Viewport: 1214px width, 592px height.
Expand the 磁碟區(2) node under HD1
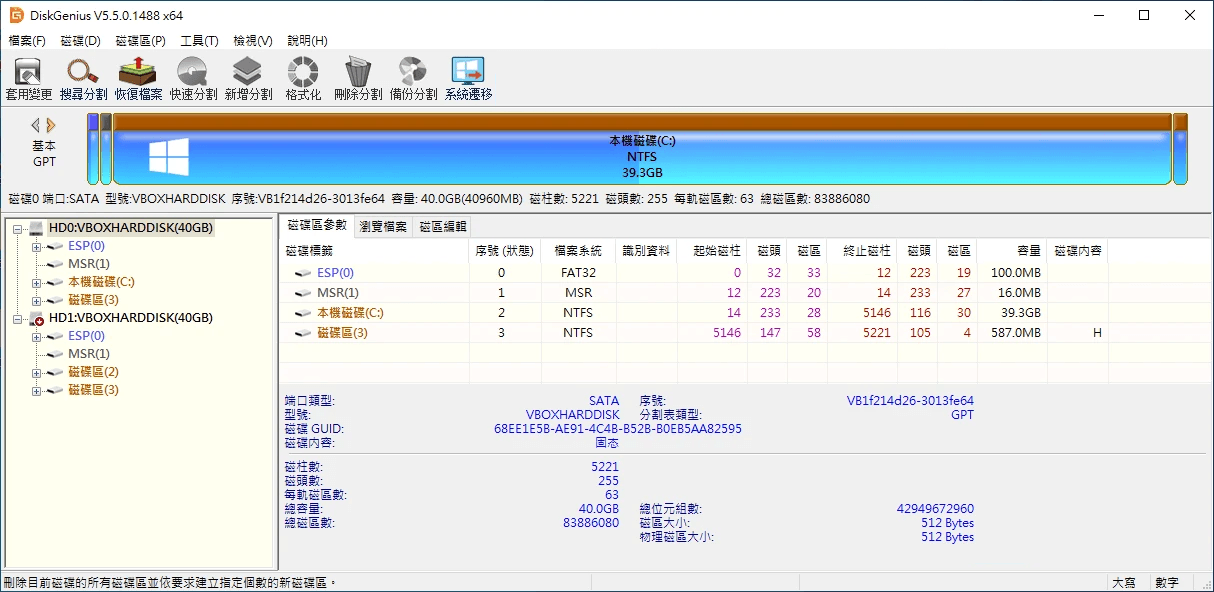[36, 372]
